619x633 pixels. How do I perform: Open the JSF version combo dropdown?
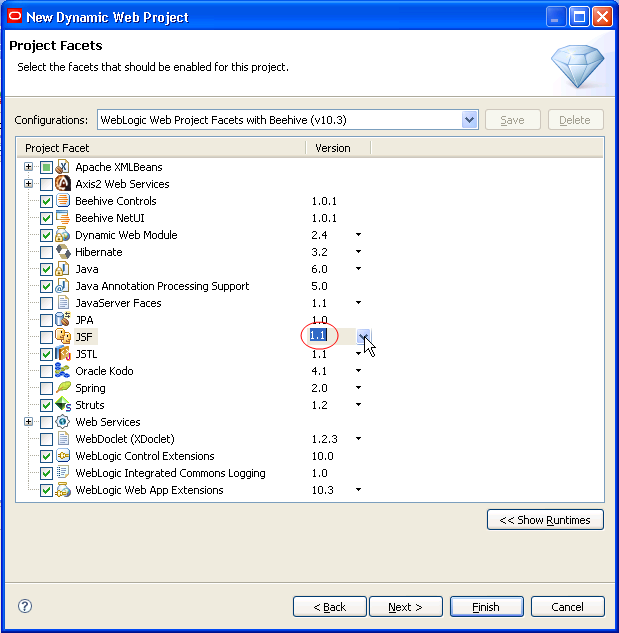pyautogui.click(x=363, y=336)
